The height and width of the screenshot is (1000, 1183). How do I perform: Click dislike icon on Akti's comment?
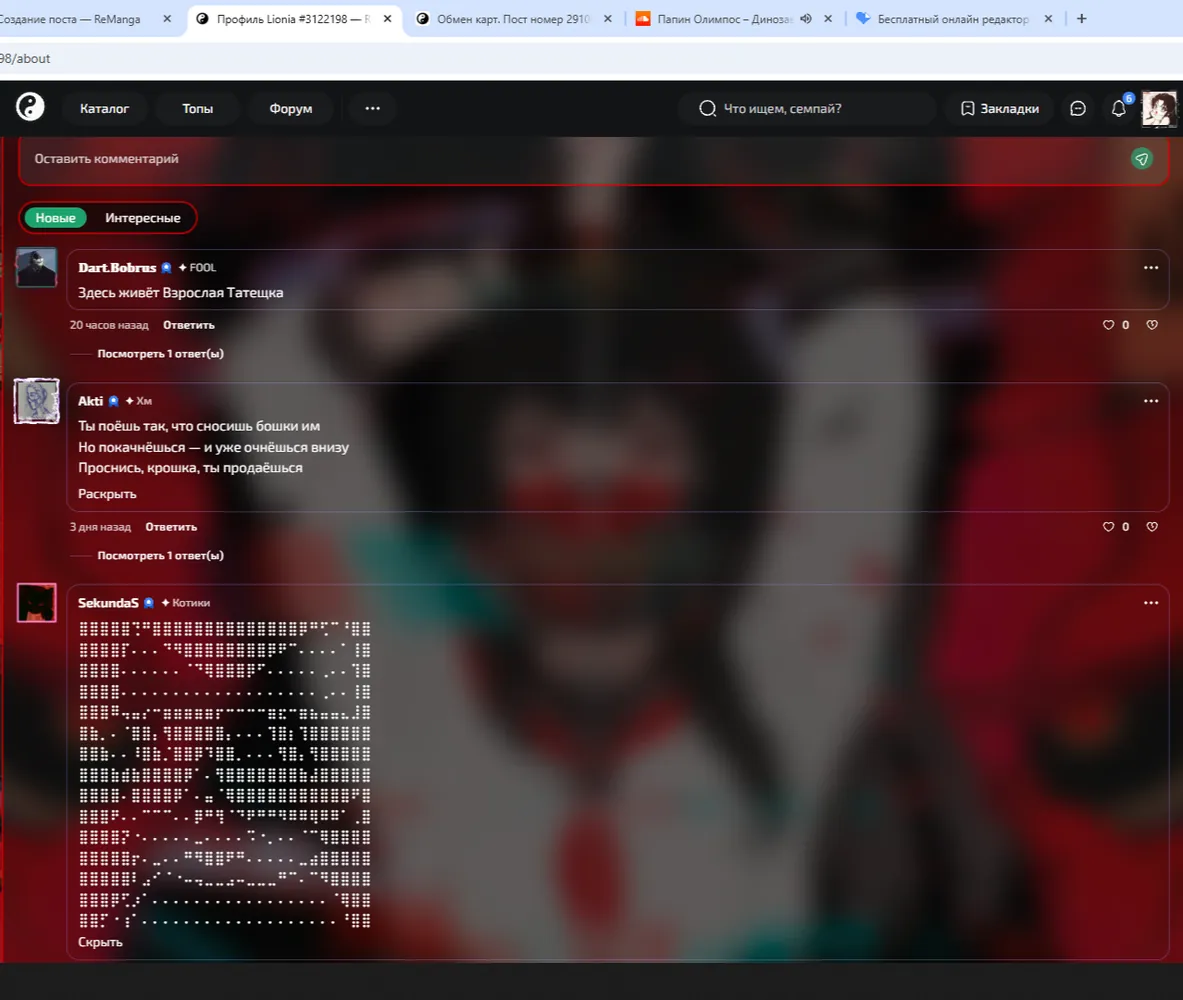click(x=1152, y=527)
